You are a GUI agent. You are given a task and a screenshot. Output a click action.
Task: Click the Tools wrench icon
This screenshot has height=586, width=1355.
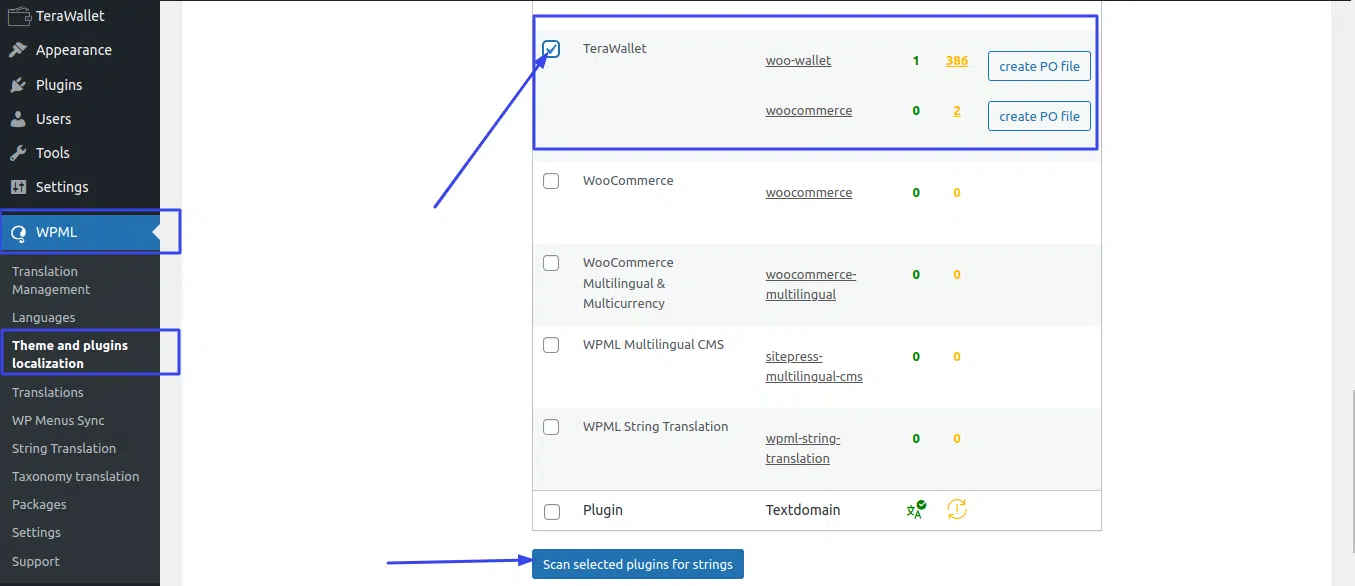[18, 153]
